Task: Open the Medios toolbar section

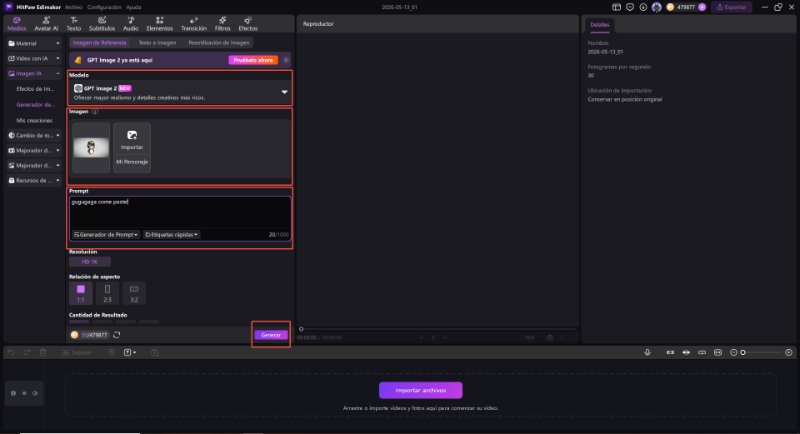Action: point(17,24)
